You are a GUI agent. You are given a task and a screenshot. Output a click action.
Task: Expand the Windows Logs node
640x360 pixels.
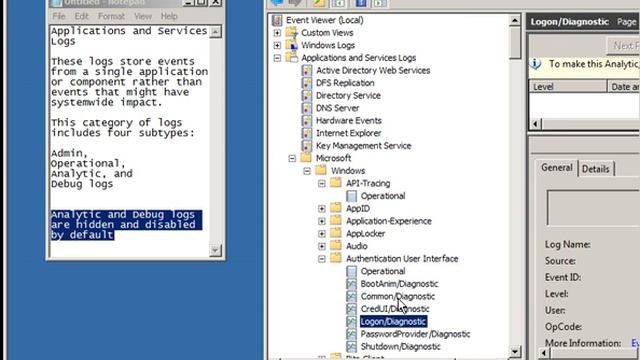[x=277, y=45]
